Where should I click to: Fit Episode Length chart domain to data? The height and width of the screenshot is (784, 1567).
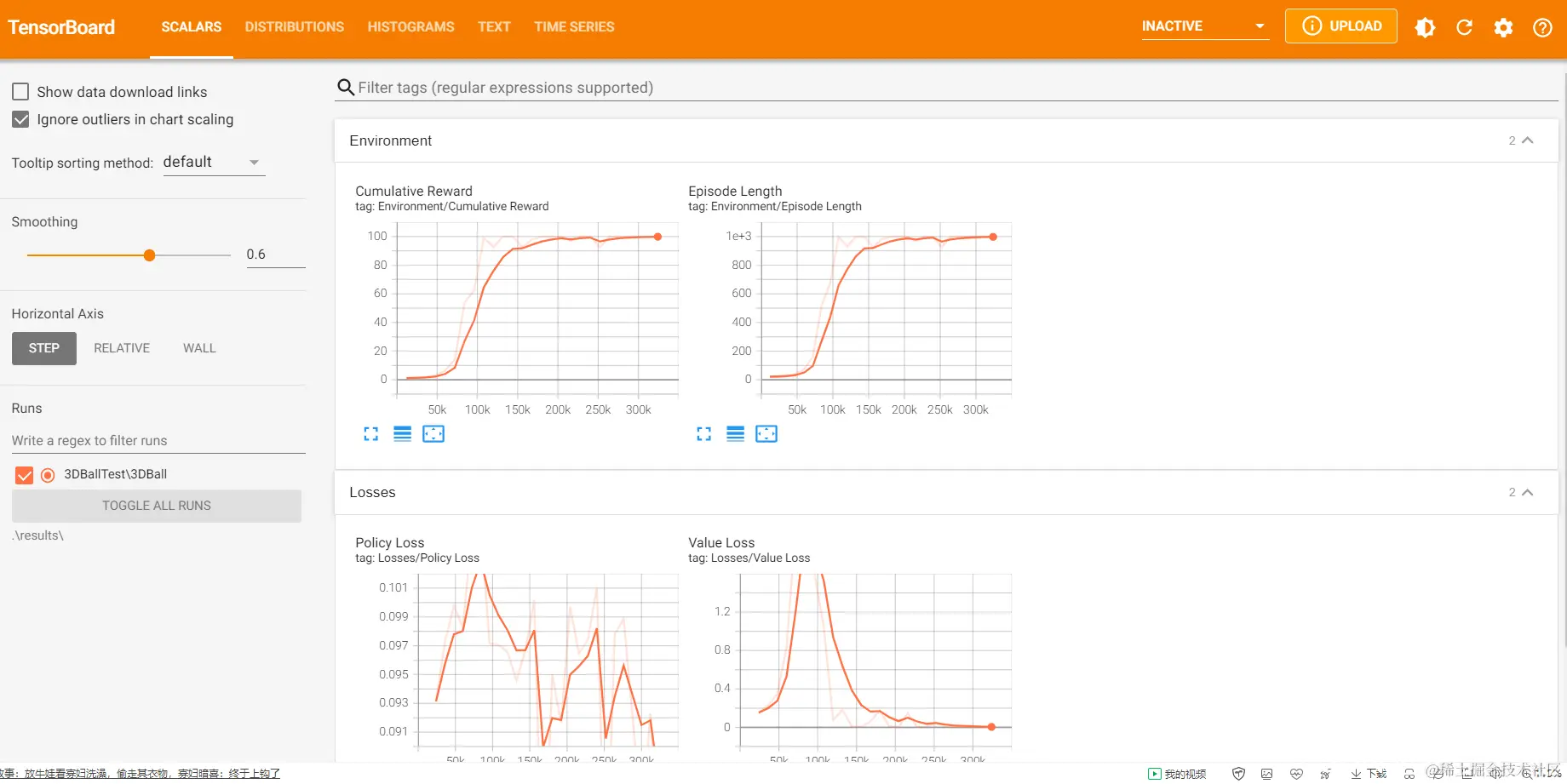pyautogui.click(x=766, y=434)
